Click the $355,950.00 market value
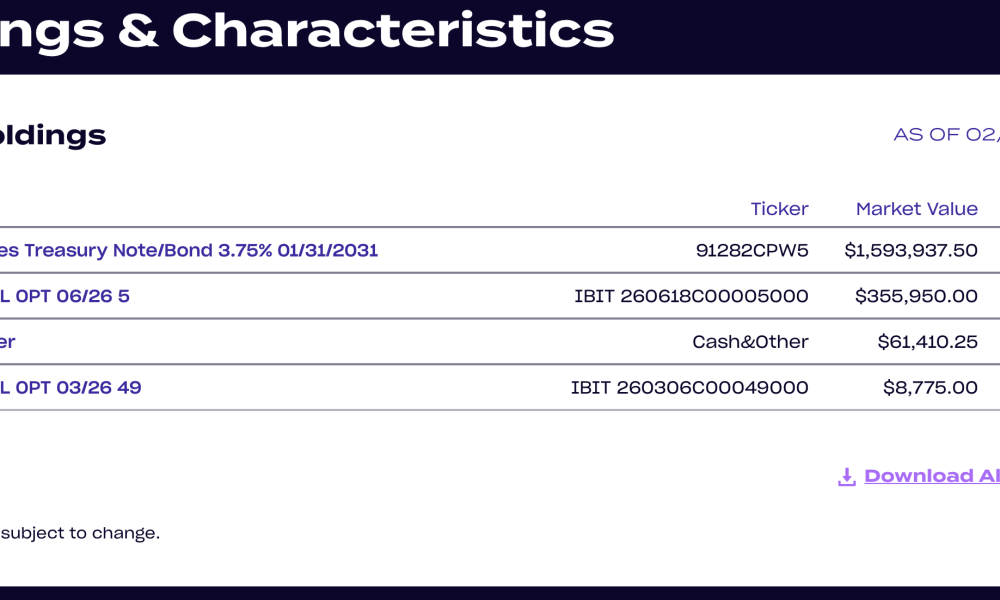Image resolution: width=1000 pixels, height=600 pixels. click(916, 296)
